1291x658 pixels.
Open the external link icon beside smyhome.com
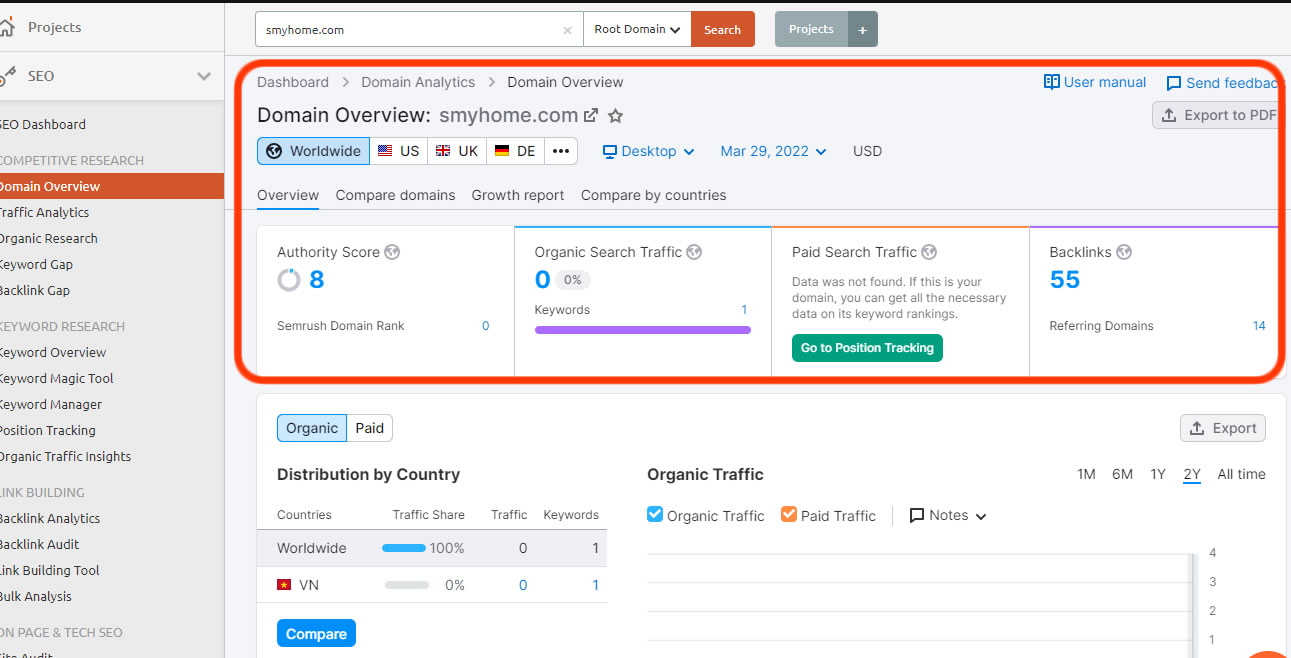click(x=591, y=115)
